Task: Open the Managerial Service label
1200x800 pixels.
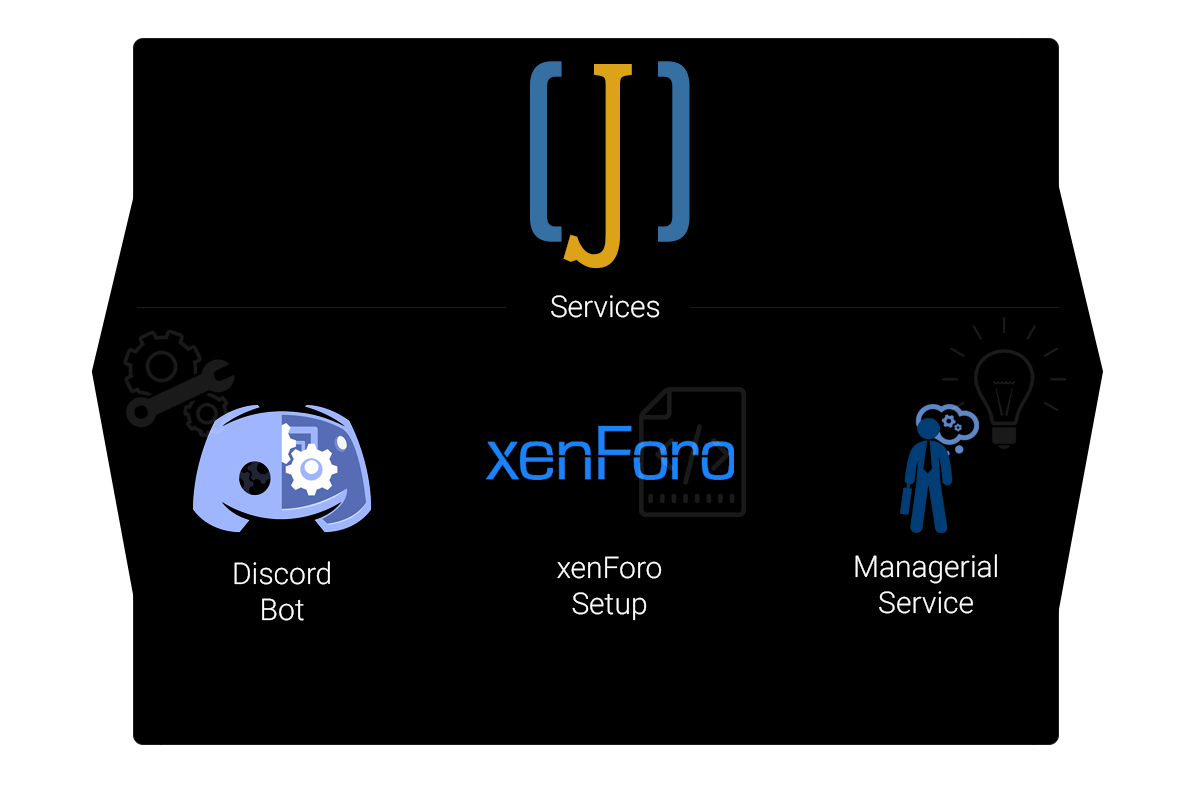Action: (926, 585)
